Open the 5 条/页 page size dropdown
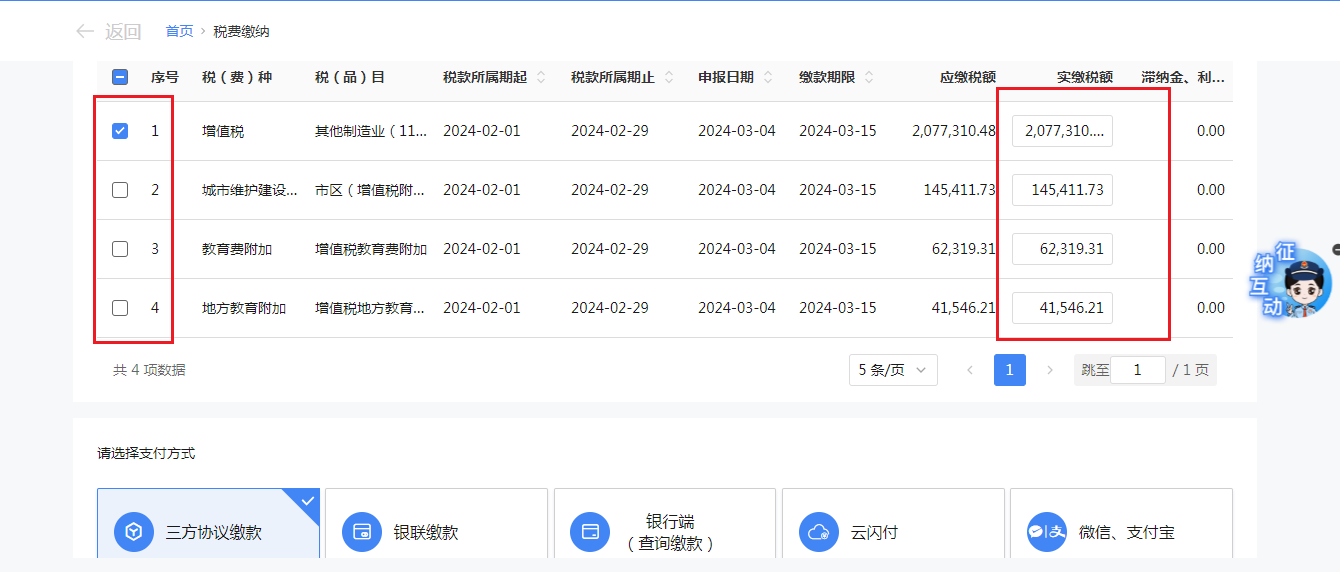The image size is (1340, 572). 892,370
